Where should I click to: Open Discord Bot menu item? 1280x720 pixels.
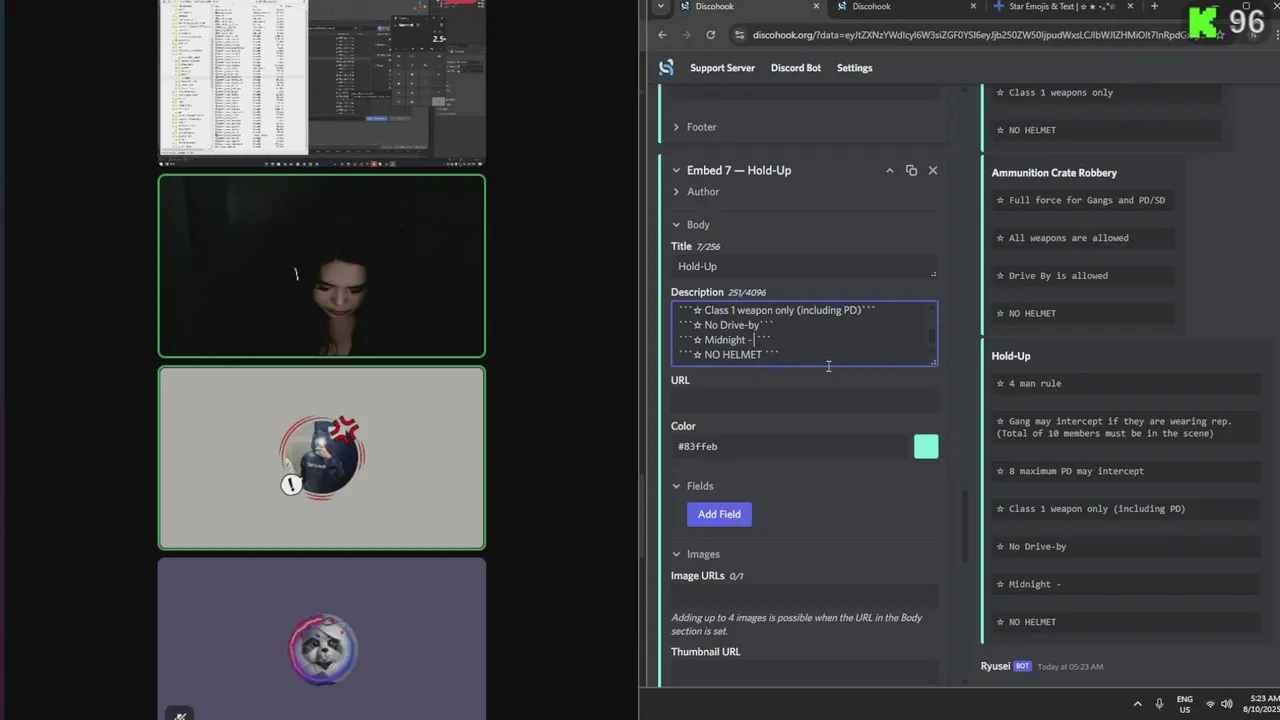(796, 68)
